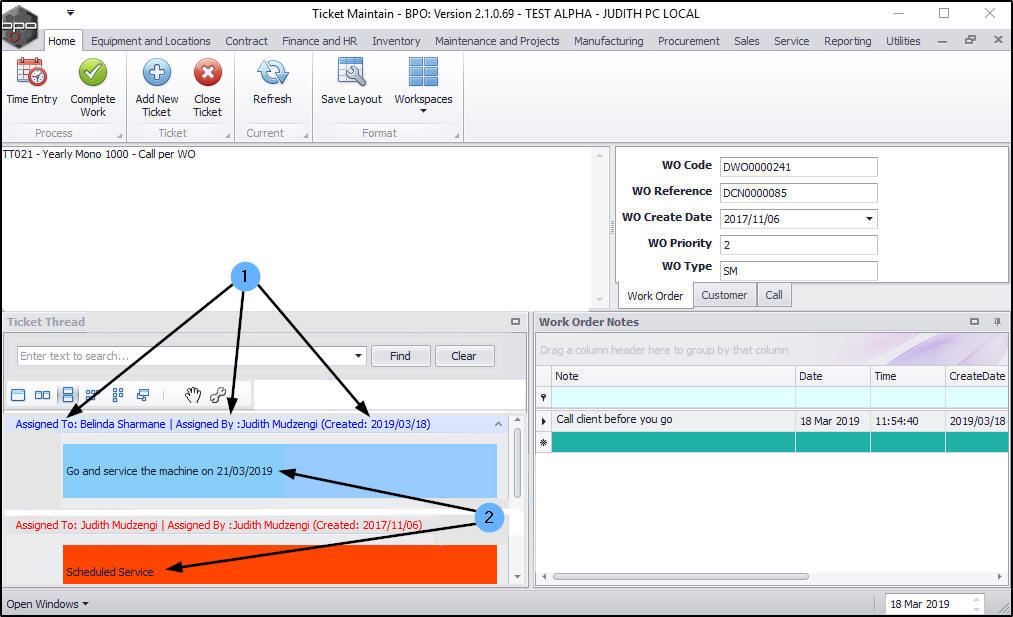Switch to the Call details tab
Image resolution: width=1013 pixels, height=617 pixels.
pyautogui.click(x=774, y=295)
